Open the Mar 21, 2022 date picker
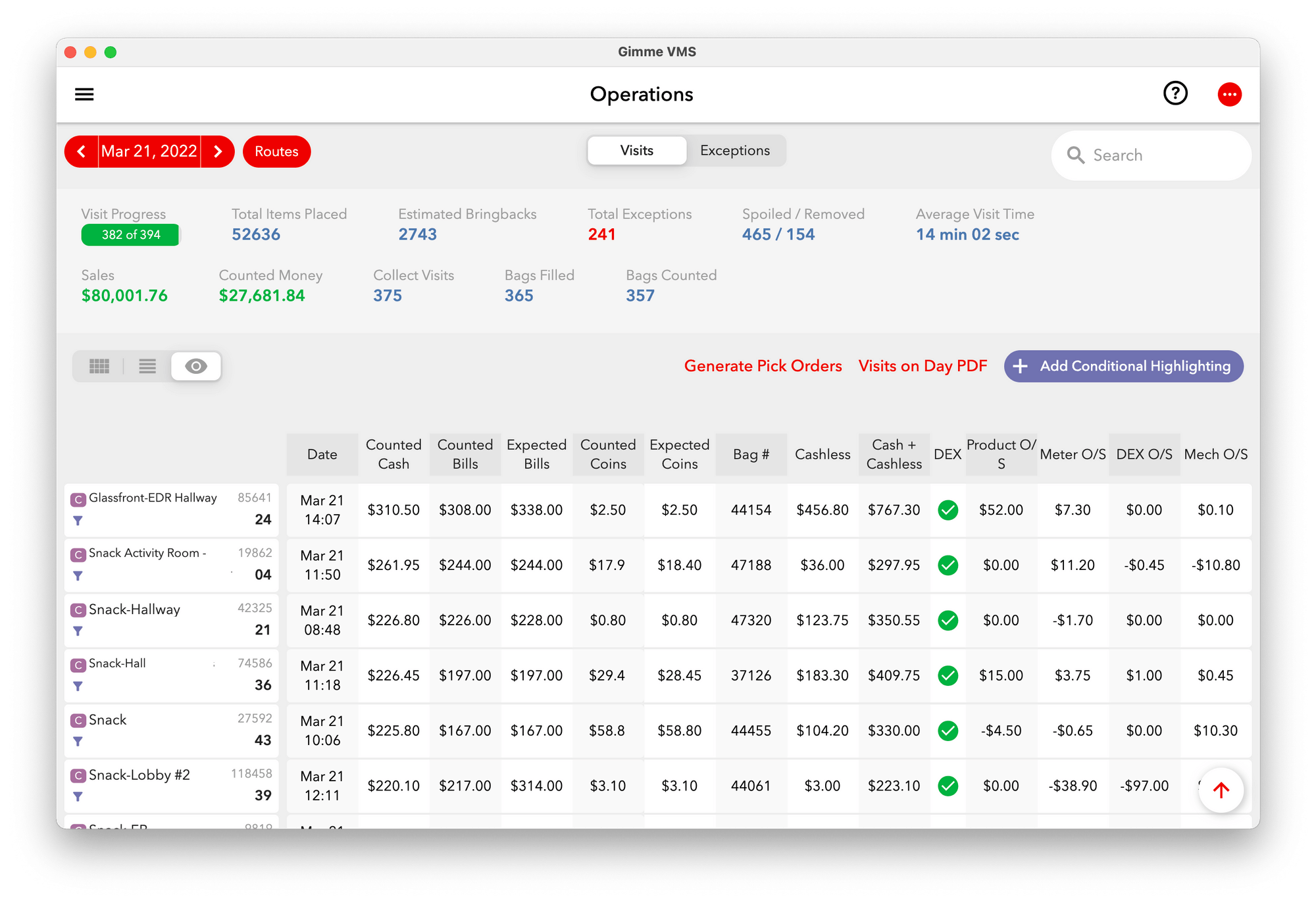 click(149, 151)
